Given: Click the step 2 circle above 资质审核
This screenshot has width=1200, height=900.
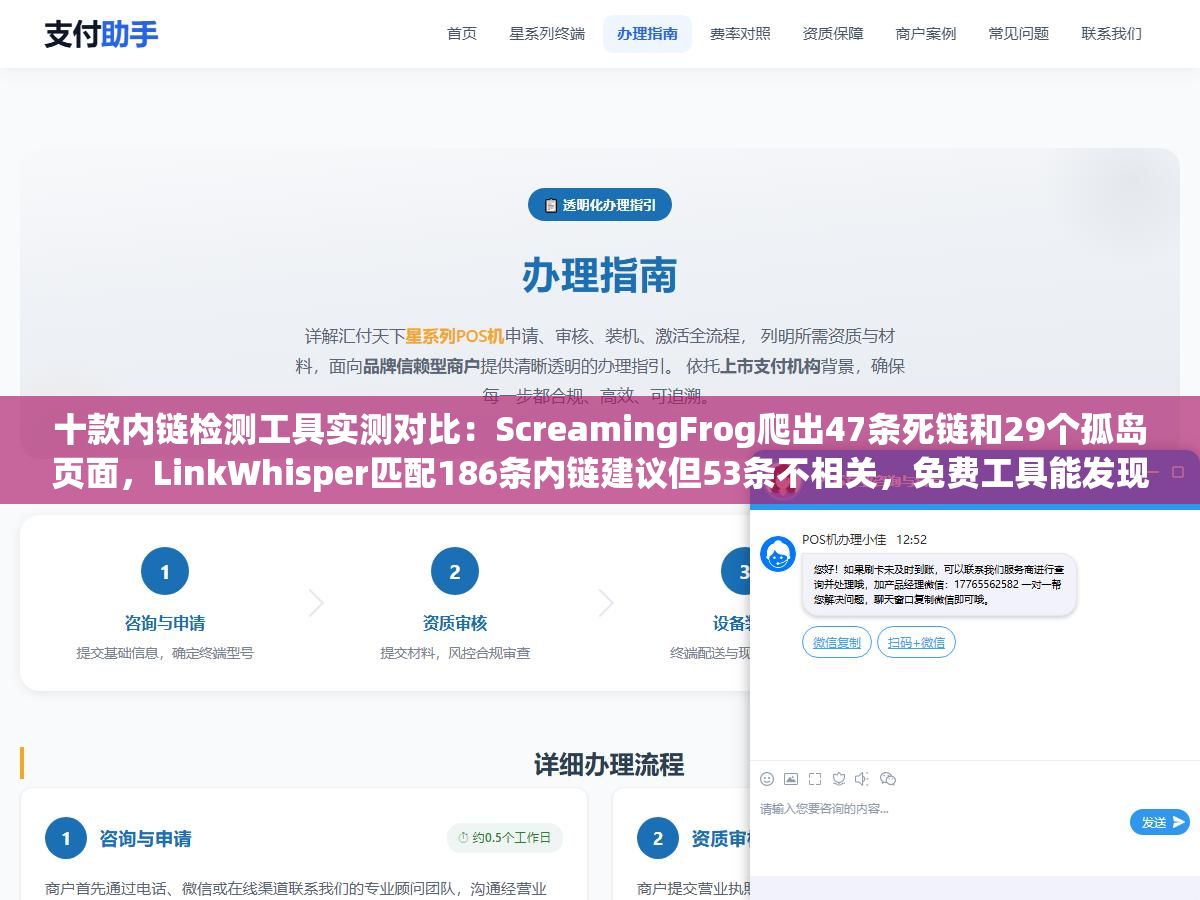Looking at the screenshot, I should [455, 572].
